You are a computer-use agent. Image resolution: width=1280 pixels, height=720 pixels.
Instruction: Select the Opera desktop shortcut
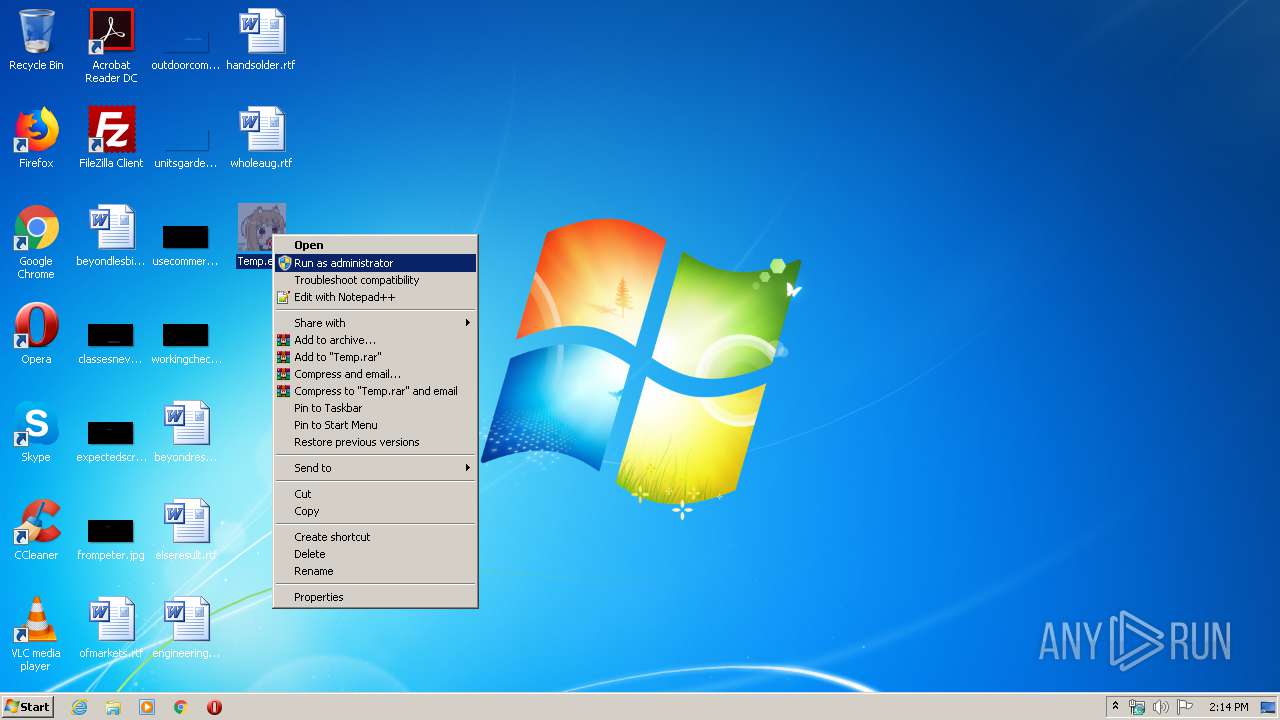(x=36, y=326)
